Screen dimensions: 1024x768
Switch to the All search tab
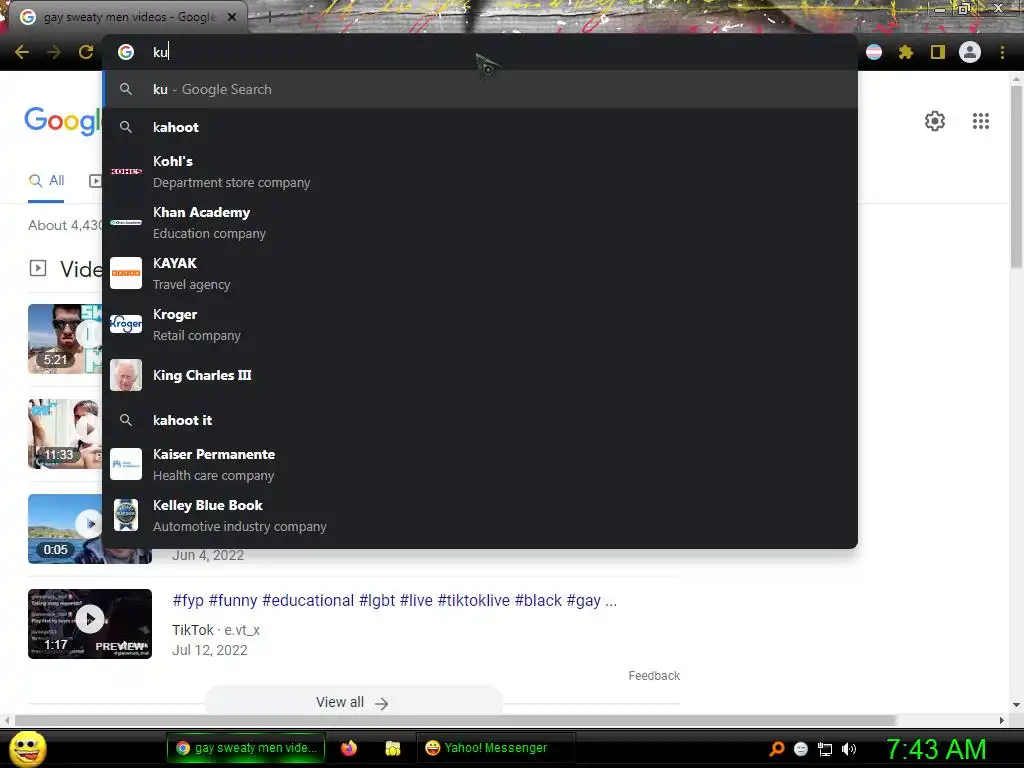coord(46,181)
